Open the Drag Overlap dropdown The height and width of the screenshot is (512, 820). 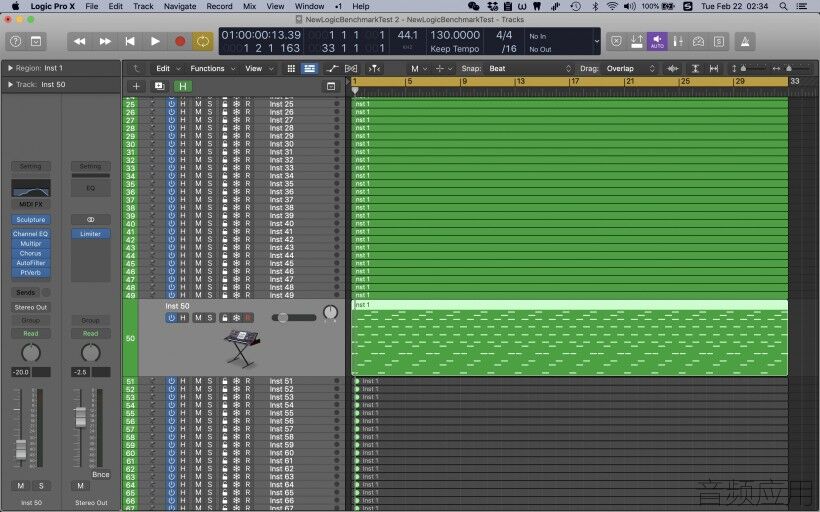[630, 69]
